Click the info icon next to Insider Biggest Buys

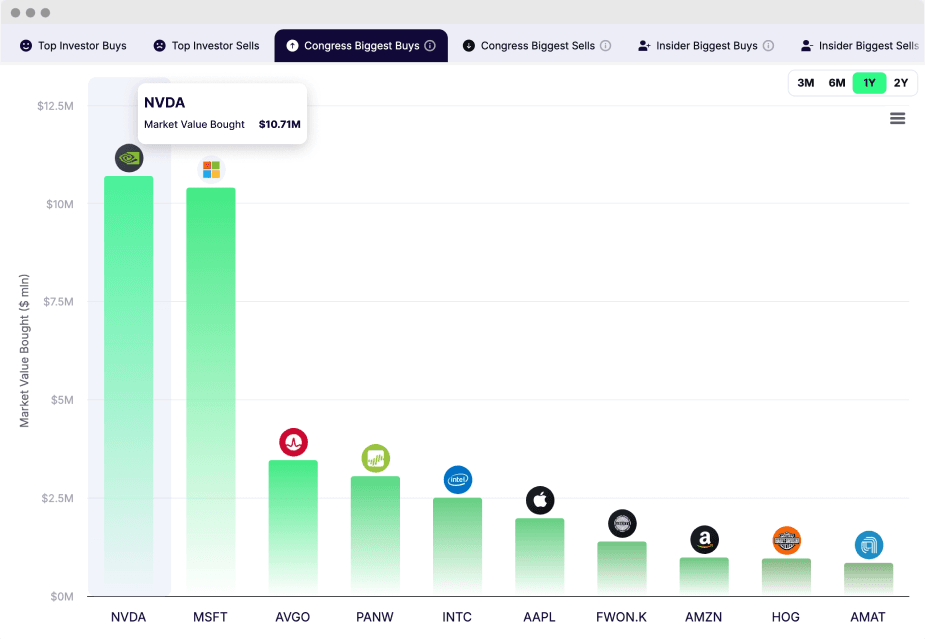(768, 45)
